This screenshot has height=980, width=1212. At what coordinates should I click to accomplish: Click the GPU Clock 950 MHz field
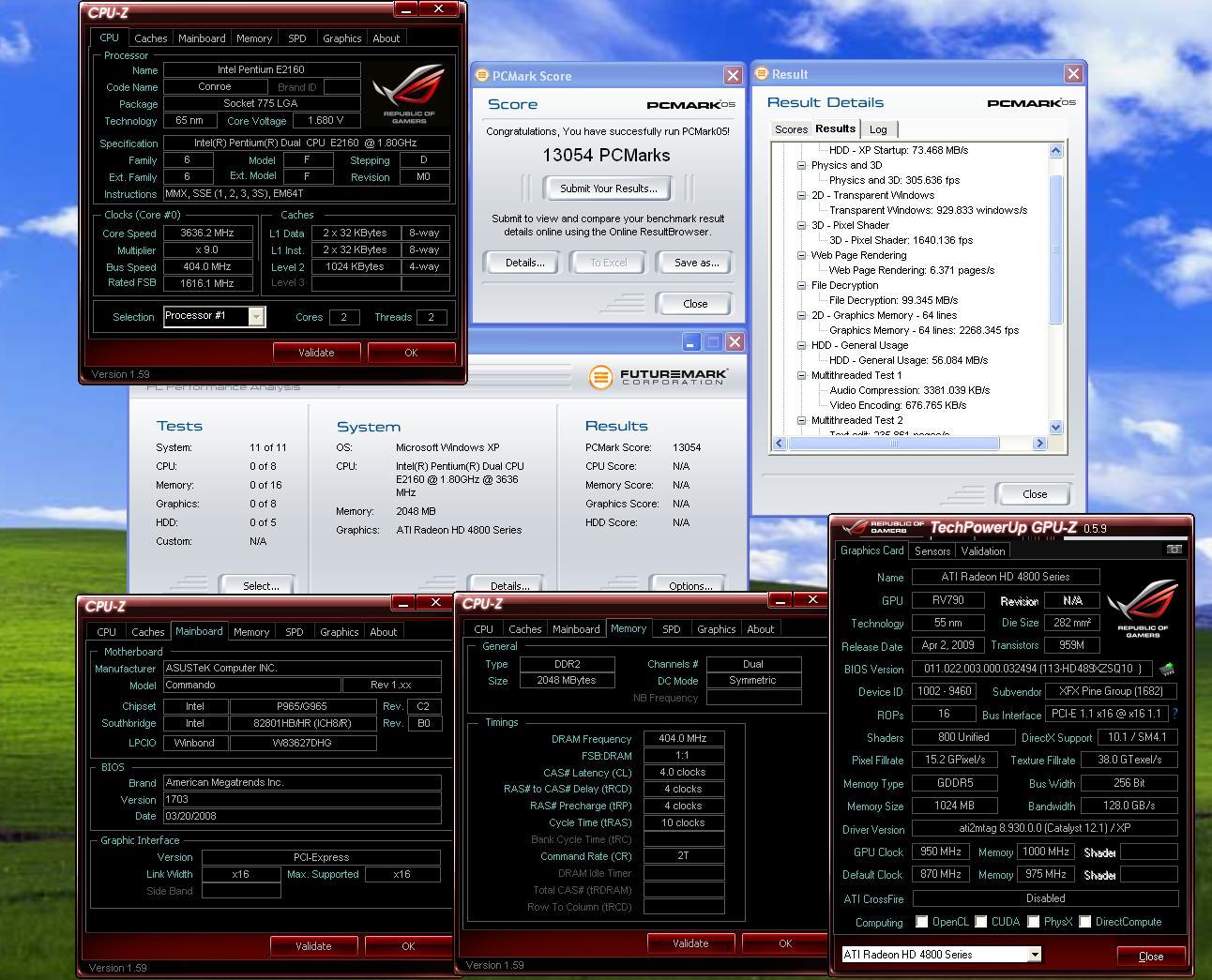pos(939,852)
